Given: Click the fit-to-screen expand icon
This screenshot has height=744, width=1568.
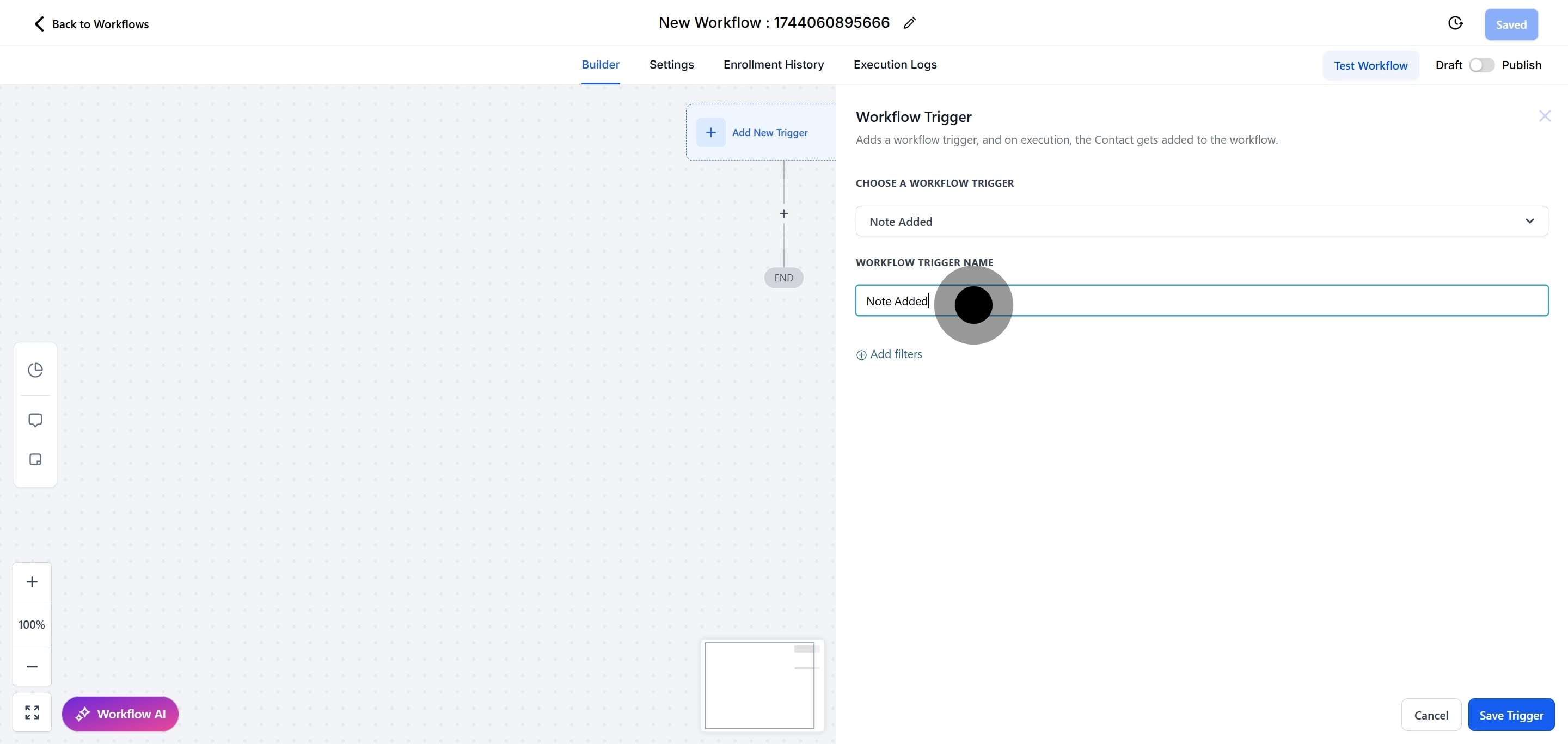Looking at the screenshot, I should tap(32, 712).
